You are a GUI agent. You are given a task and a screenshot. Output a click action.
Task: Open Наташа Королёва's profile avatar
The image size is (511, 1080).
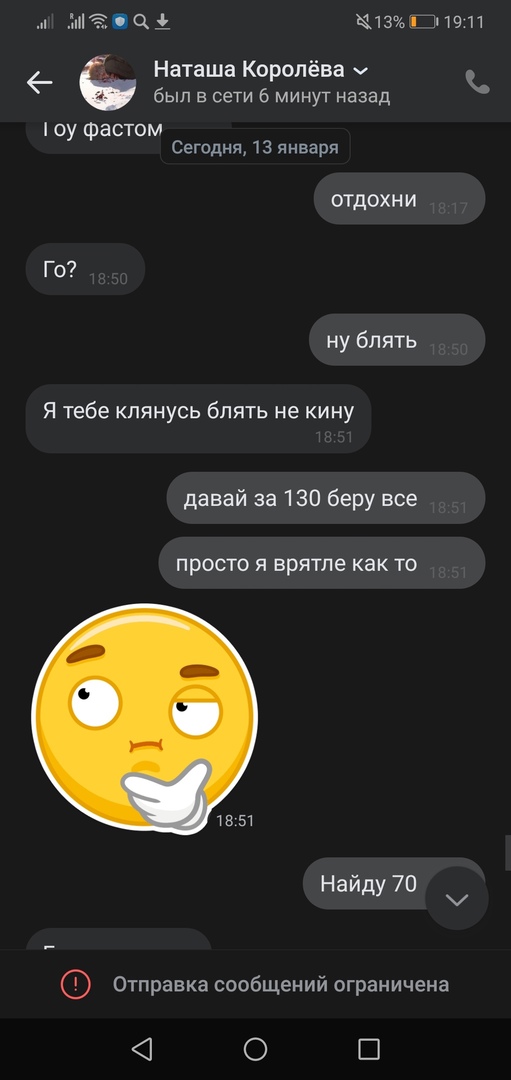[107, 83]
